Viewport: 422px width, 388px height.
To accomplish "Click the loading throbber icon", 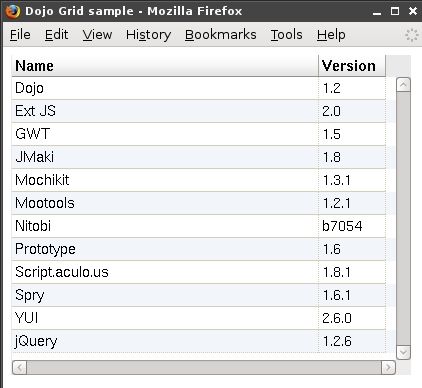I will [412, 35].
